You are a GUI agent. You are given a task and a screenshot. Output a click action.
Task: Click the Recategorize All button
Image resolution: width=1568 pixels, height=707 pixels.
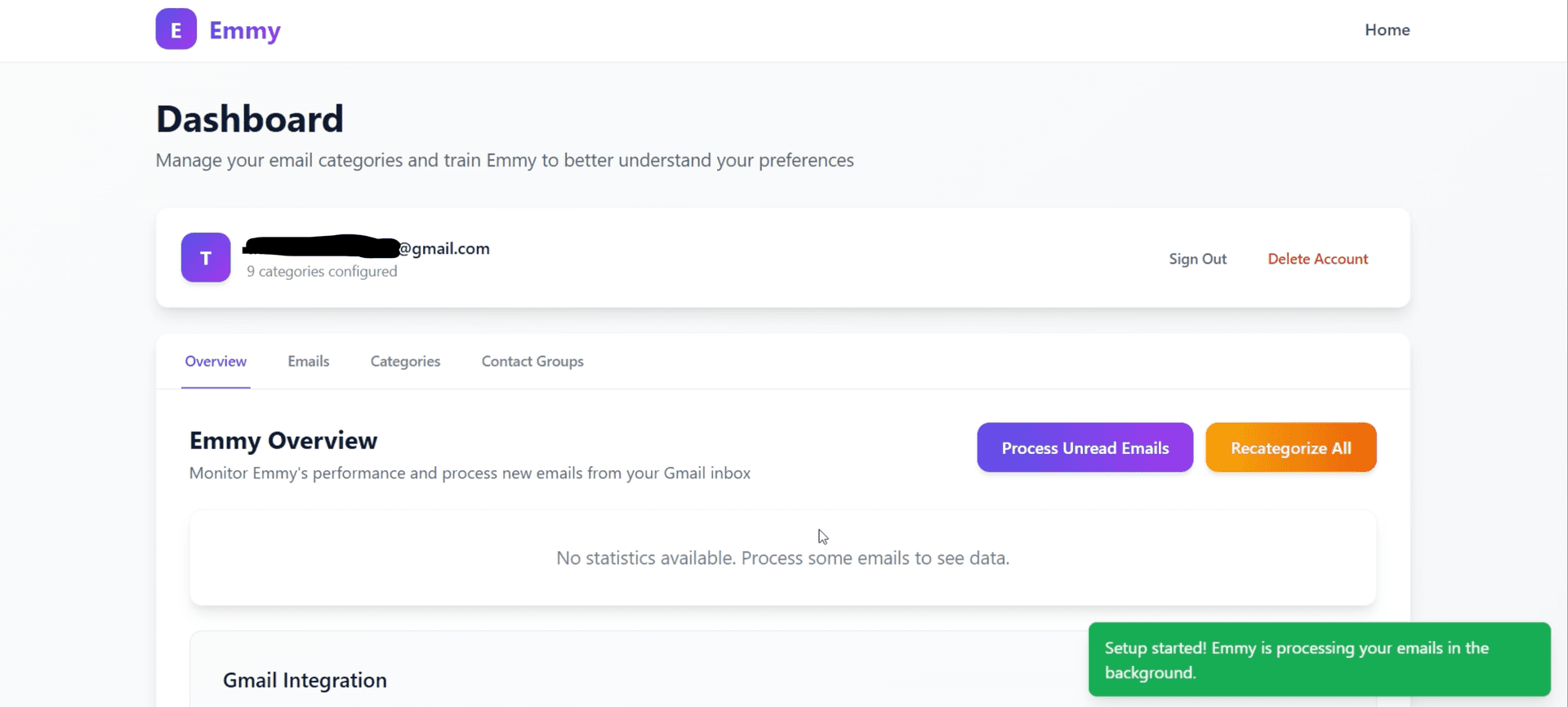click(x=1290, y=447)
